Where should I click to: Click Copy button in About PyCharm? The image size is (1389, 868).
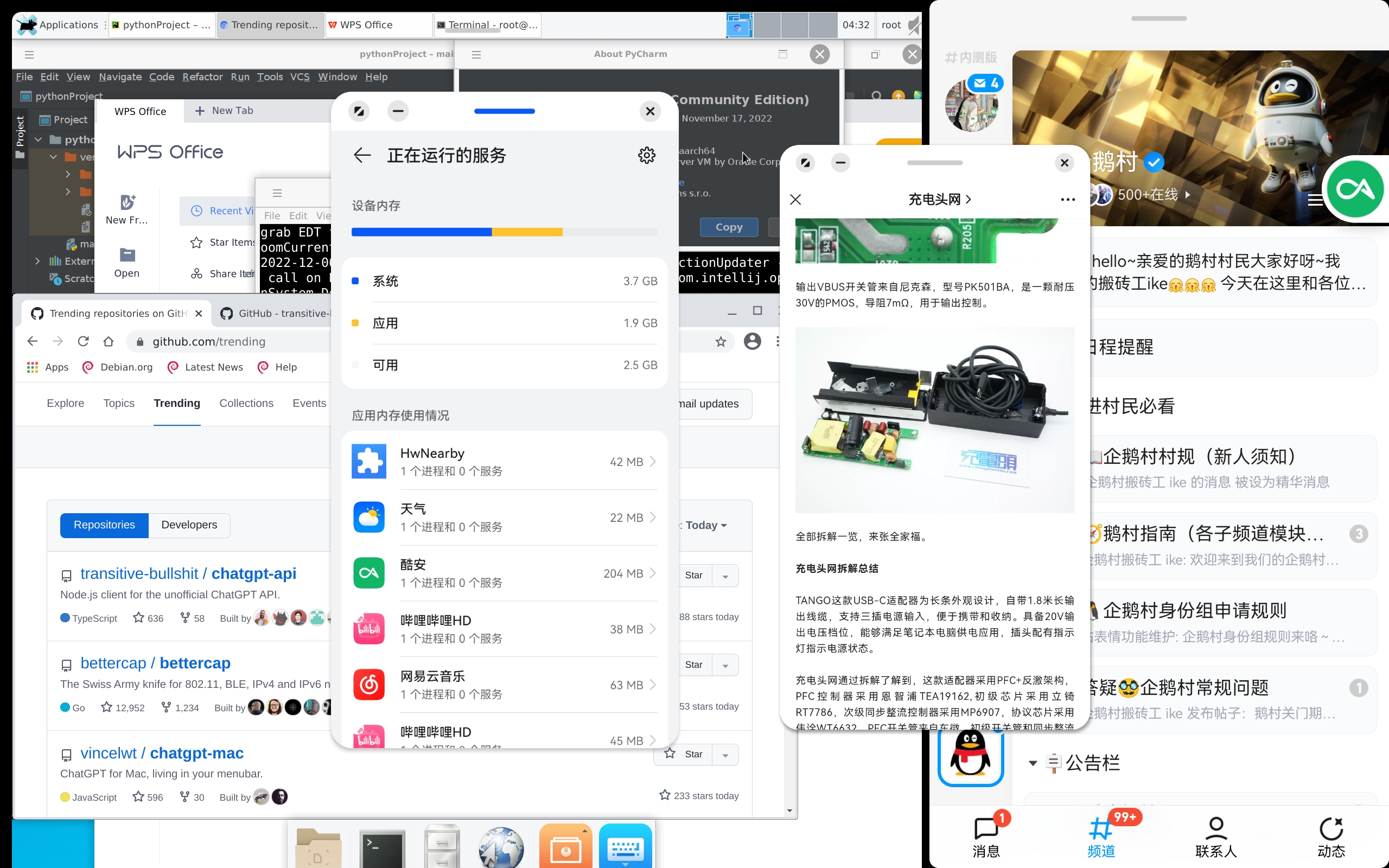pos(729,227)
